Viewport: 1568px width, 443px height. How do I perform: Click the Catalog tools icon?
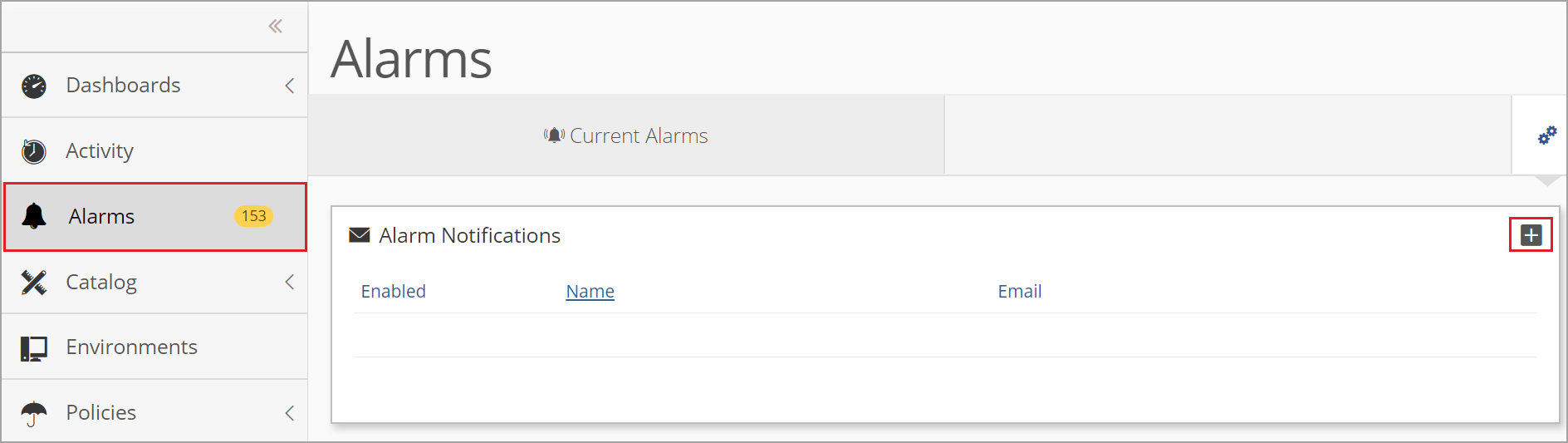(x=34, y=283)
